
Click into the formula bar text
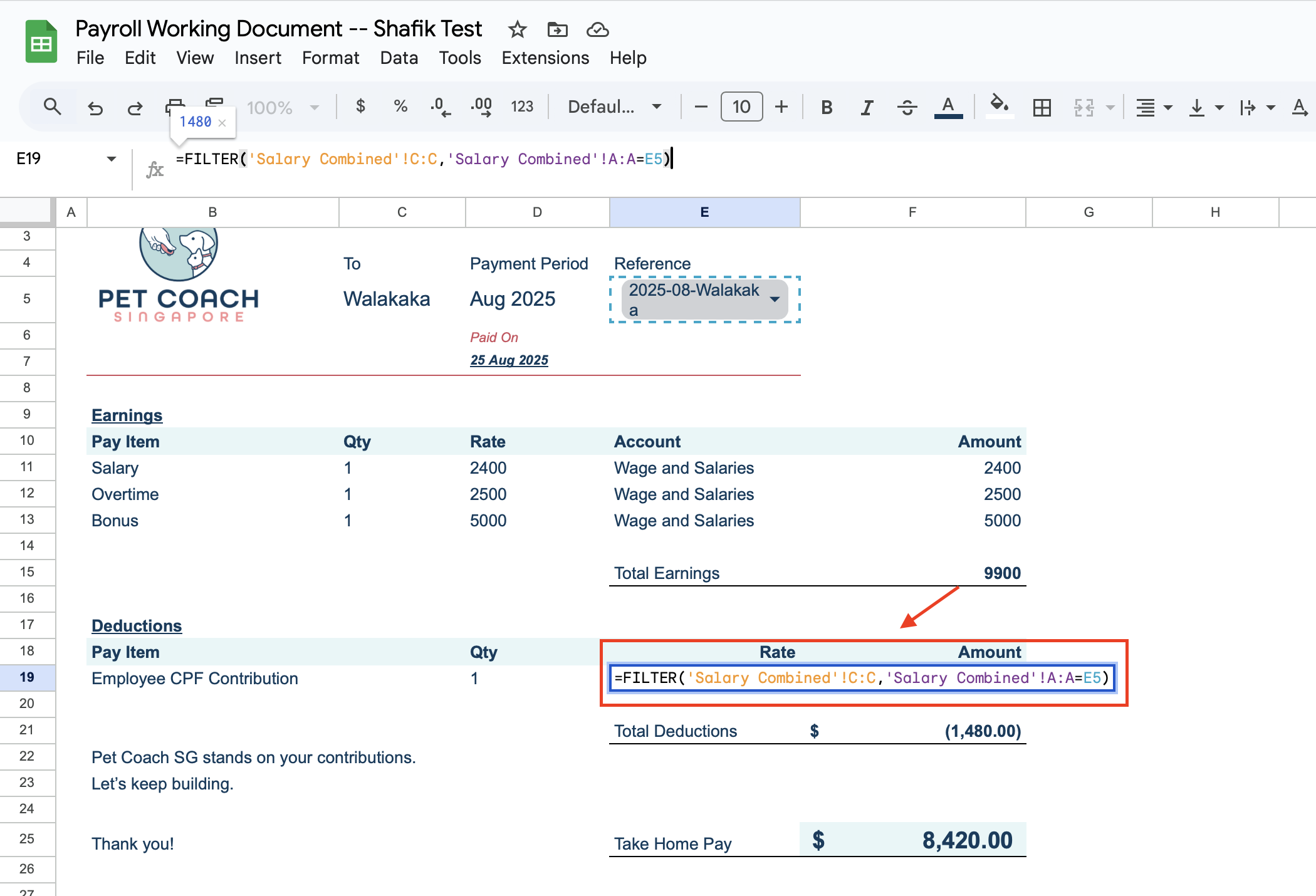pyautogui.click(x=424, y=159)
